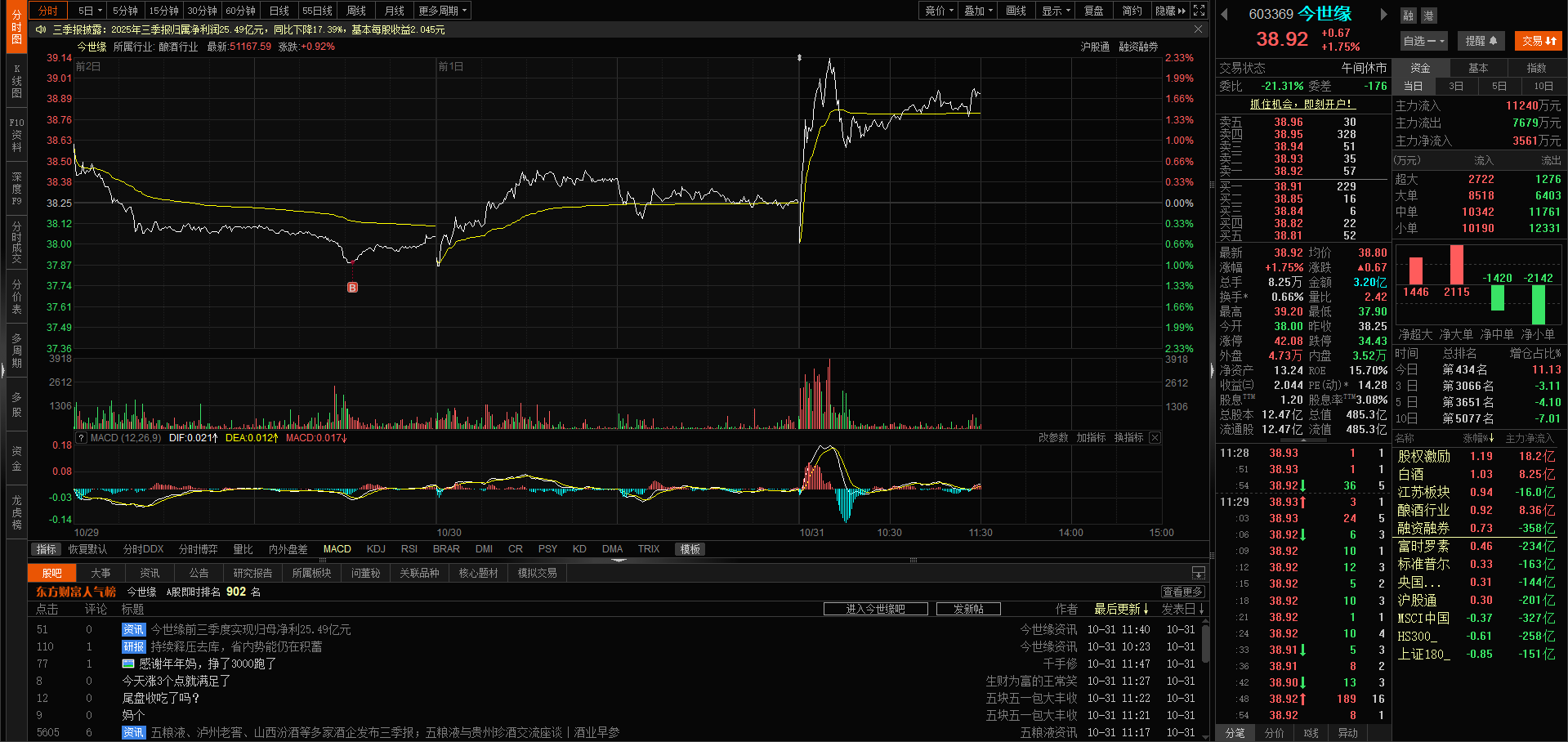
Task: Sort by 最后更新 column
Action: pyautogui.click(x=1121, y=609)
